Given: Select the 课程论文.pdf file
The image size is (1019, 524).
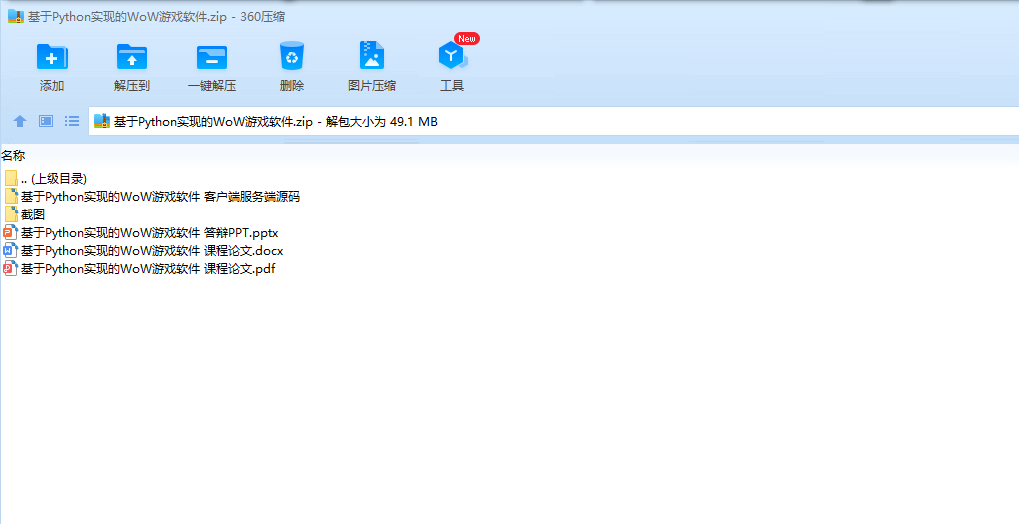Looking at the screenshot, I should [140, 269].
